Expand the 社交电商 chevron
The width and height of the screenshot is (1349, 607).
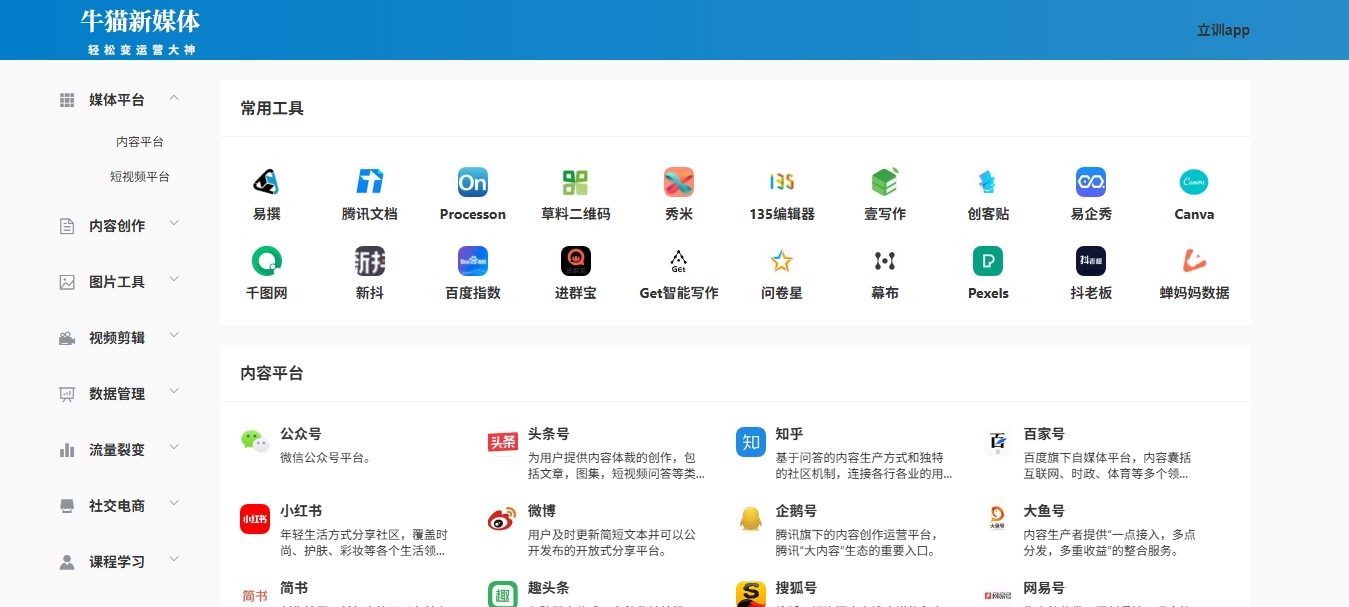(174, 504)
